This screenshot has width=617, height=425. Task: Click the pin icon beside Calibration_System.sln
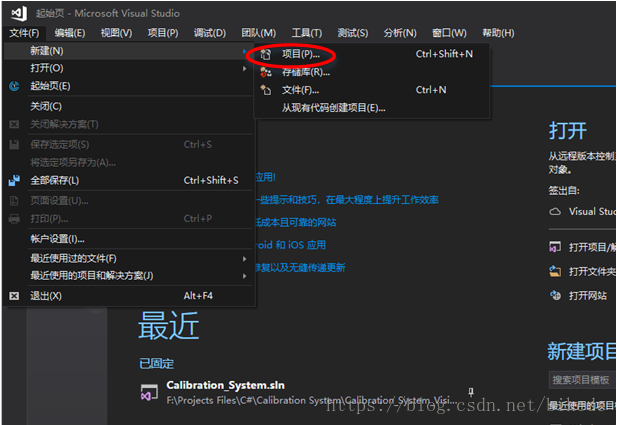tap(471, 392)
